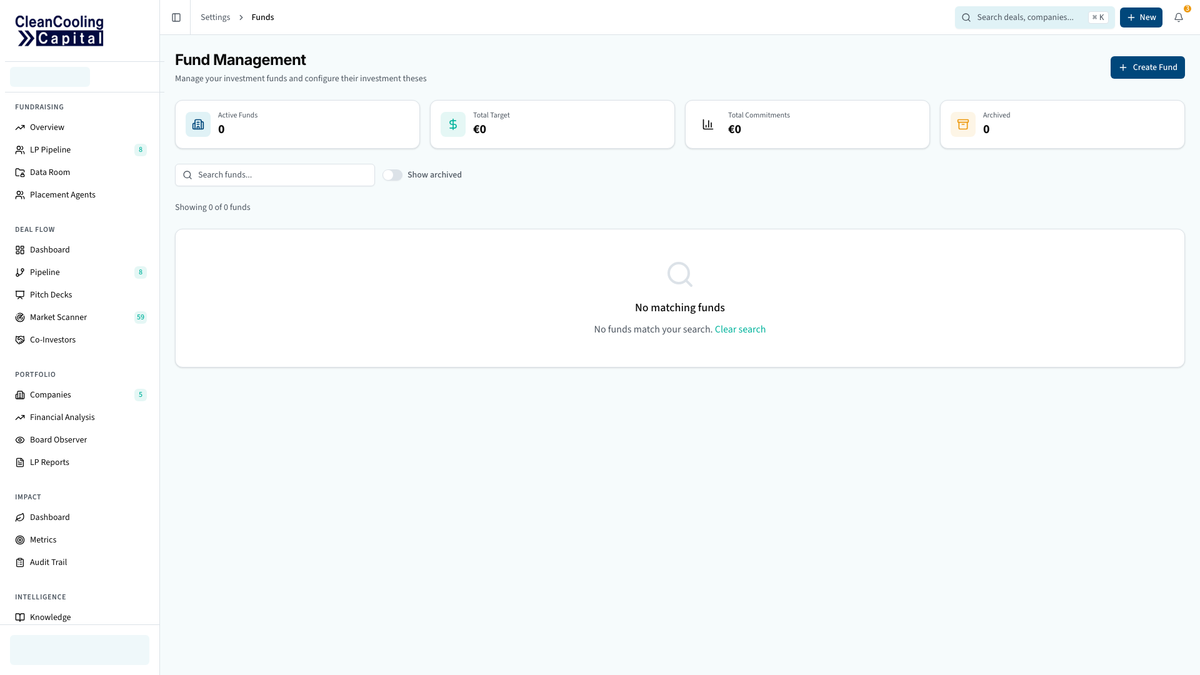Click the Archived box icon
Image resolution: width=1200 pixels, height=675 pixels.
[x=963, y=124]
